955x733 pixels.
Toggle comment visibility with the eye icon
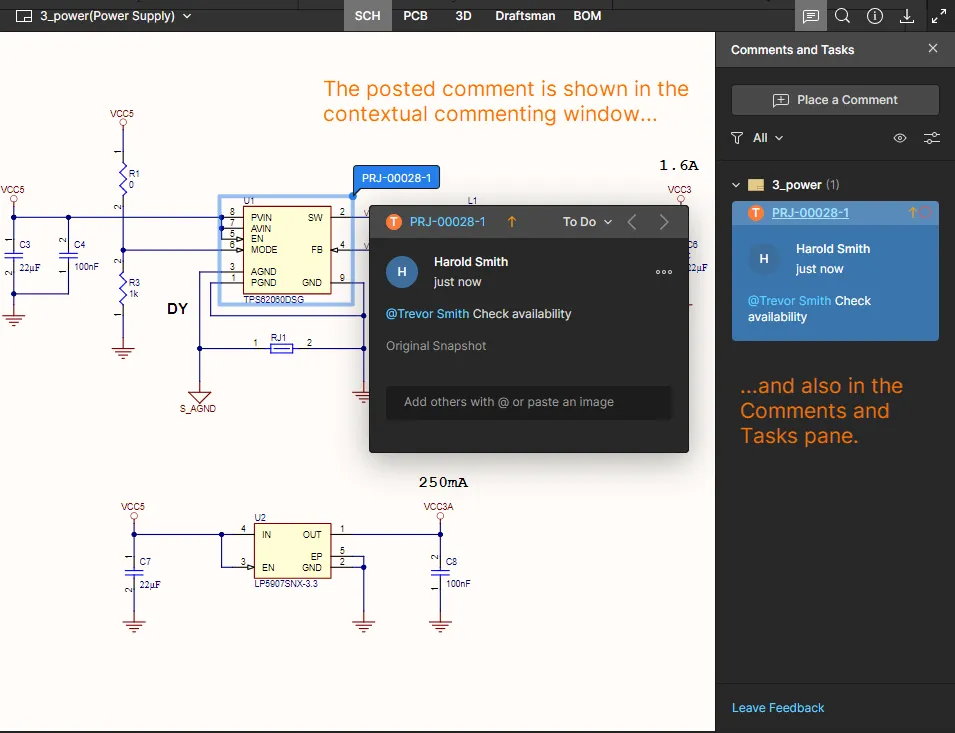pos(900,138)
